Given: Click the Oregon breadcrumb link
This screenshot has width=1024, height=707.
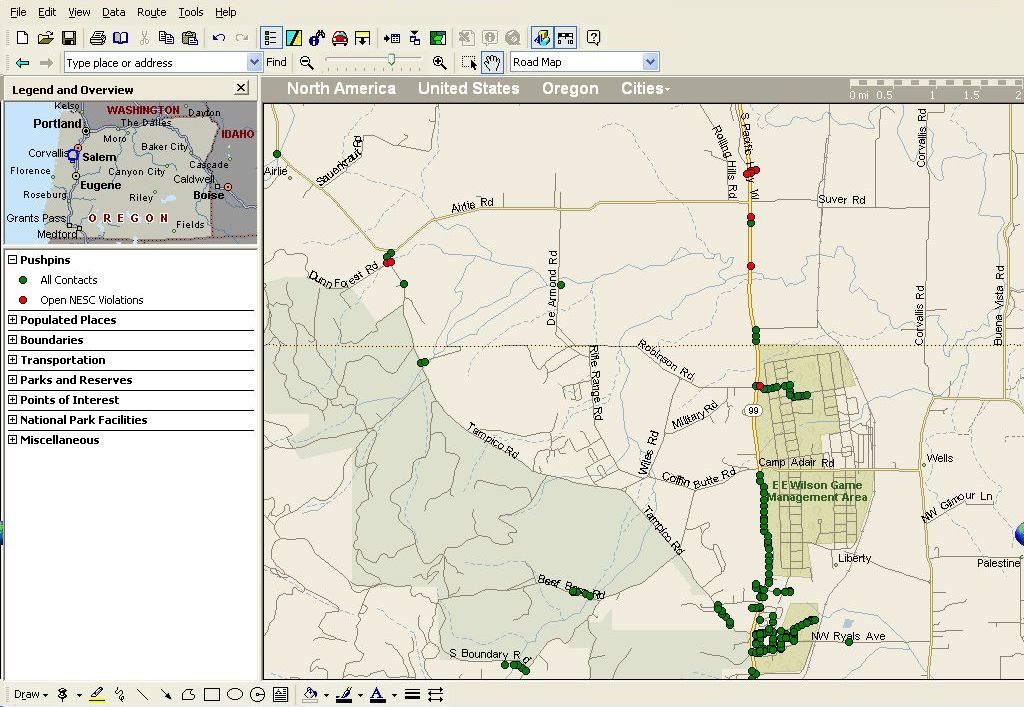Looking at the screenshot, I should pyautogui.click(x=570, y=88).
